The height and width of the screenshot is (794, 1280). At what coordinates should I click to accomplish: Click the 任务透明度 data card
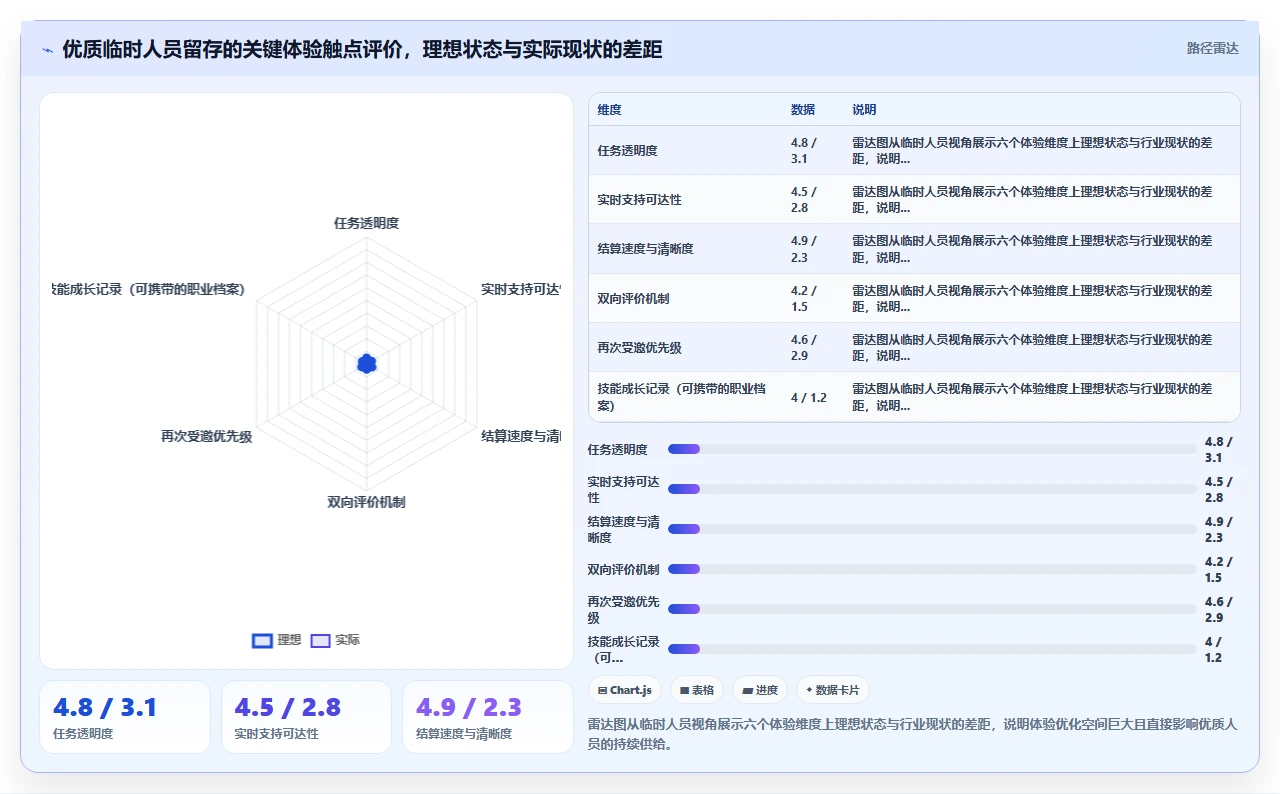pos(125,717)
